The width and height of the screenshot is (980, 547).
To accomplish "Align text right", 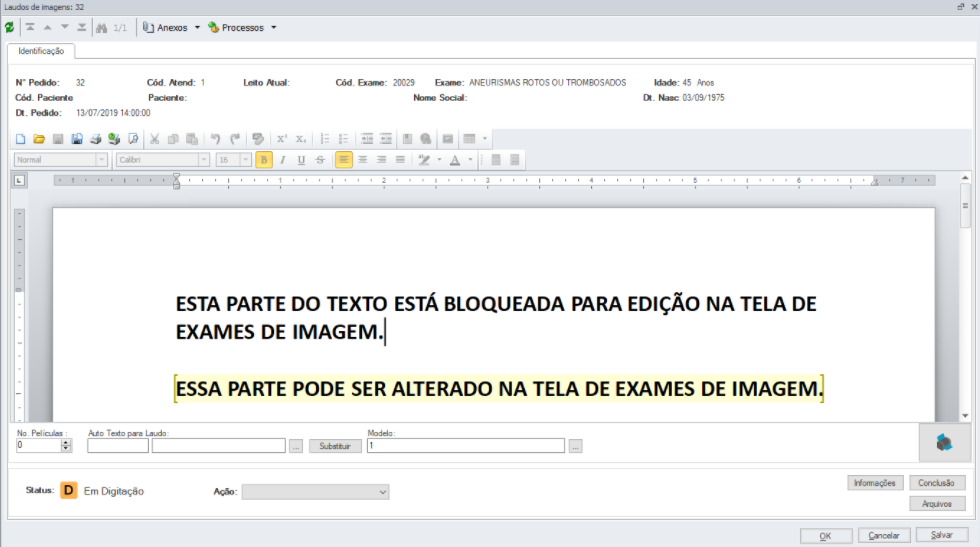I will click(381, 160).
